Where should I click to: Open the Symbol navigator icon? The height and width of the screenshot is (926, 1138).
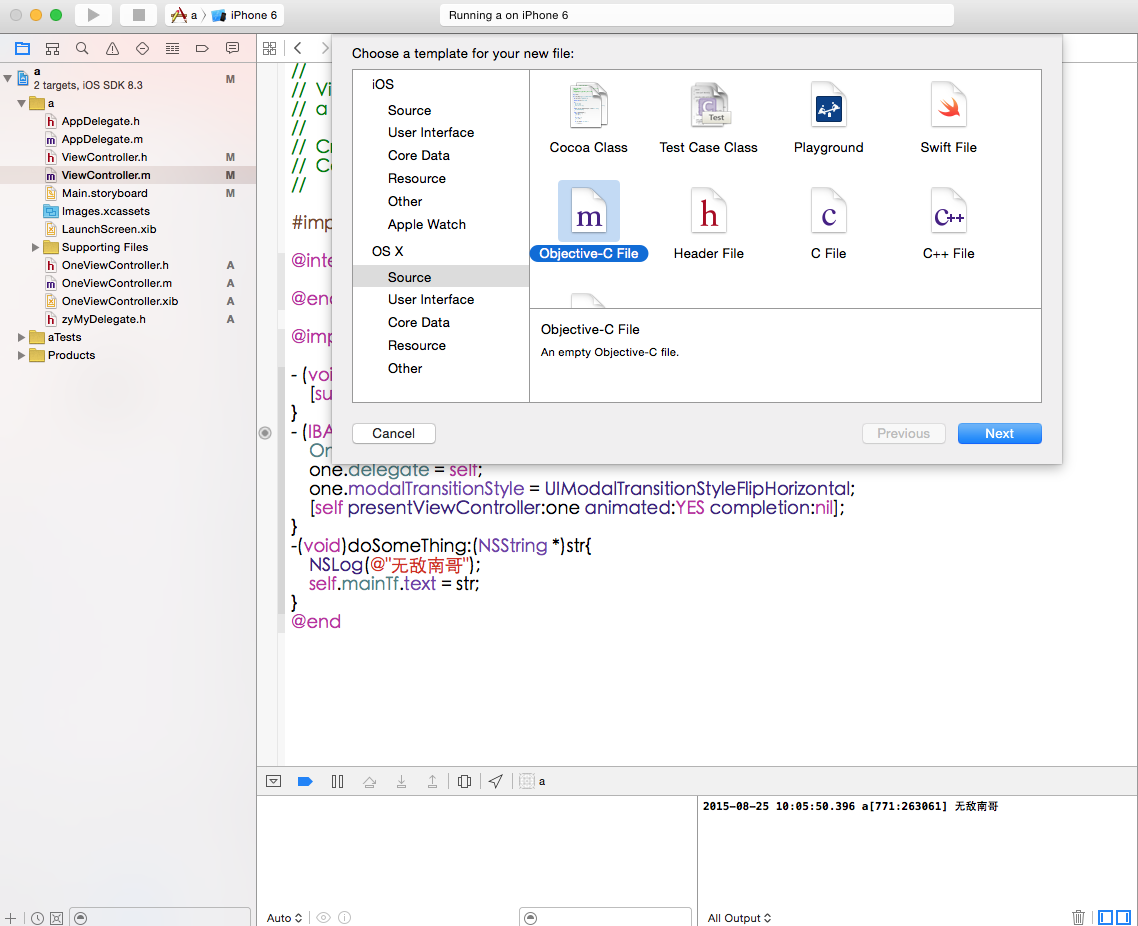[x=52, y=49]
